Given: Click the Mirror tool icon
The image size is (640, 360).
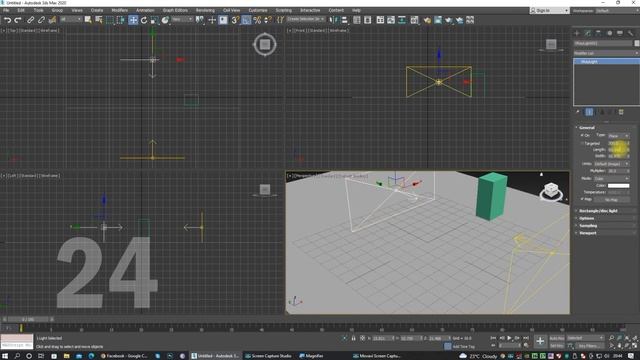Looking at the screenshot, I should click(333, 20).
